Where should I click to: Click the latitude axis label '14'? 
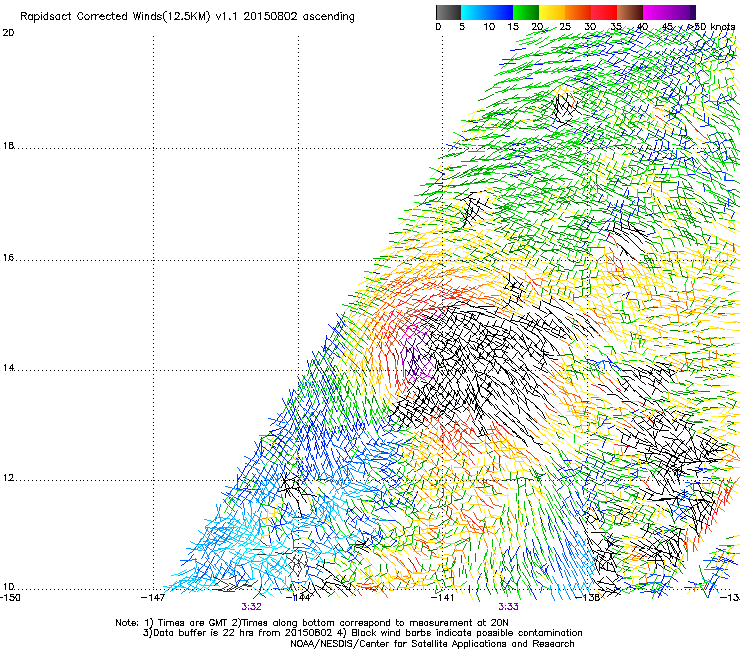(x=8, y=368)
